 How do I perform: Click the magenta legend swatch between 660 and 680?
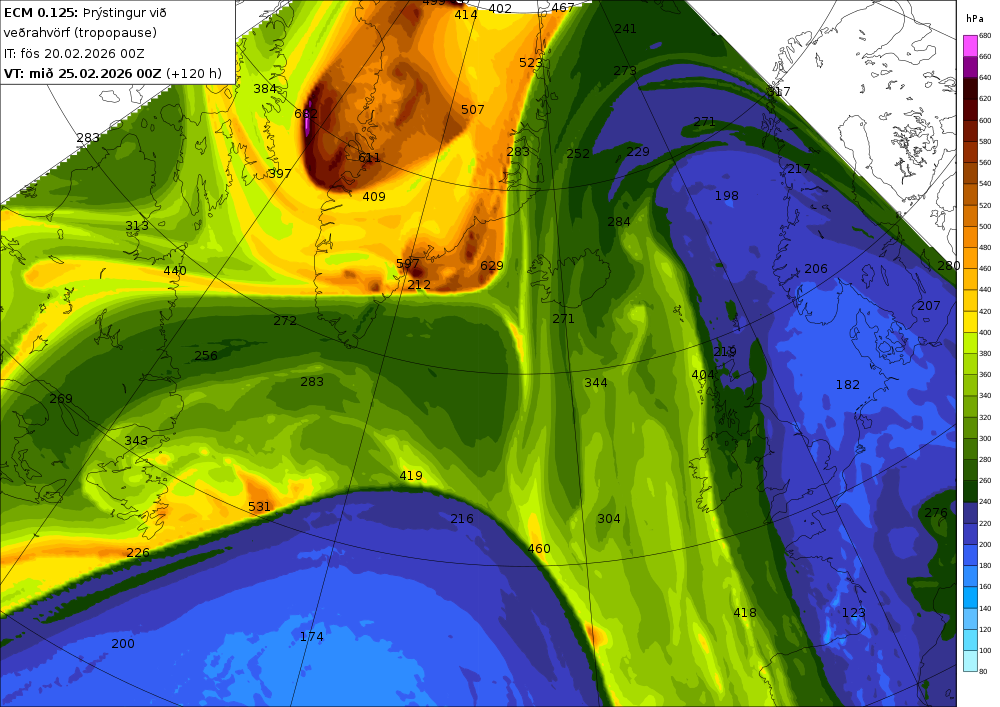tap(970, 46)
